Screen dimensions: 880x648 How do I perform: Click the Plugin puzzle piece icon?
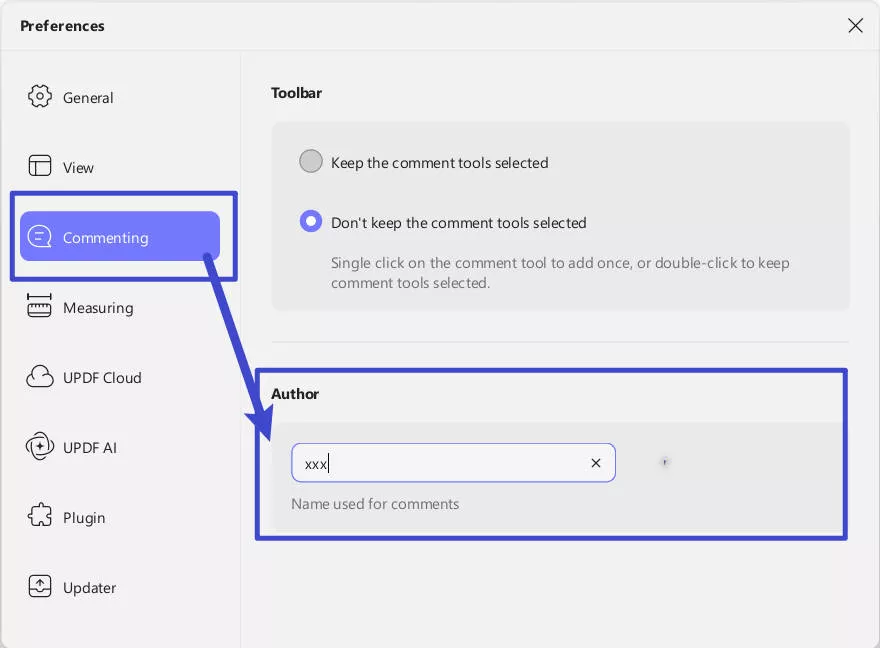pos(40,517)
